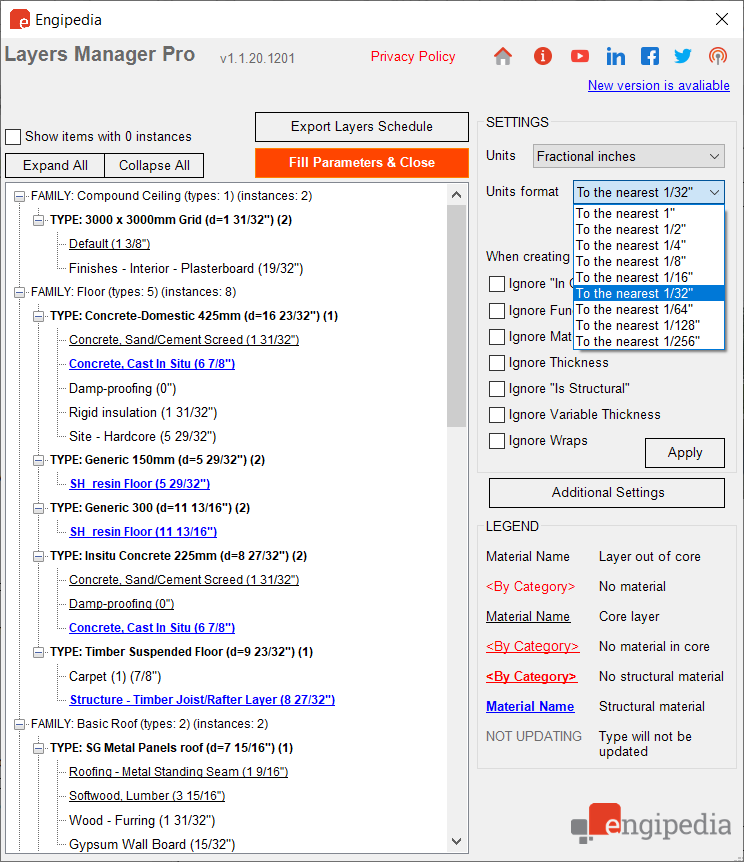
Task: Toggle the Ignore Mat… checkbox
Action: pos(497,336)
